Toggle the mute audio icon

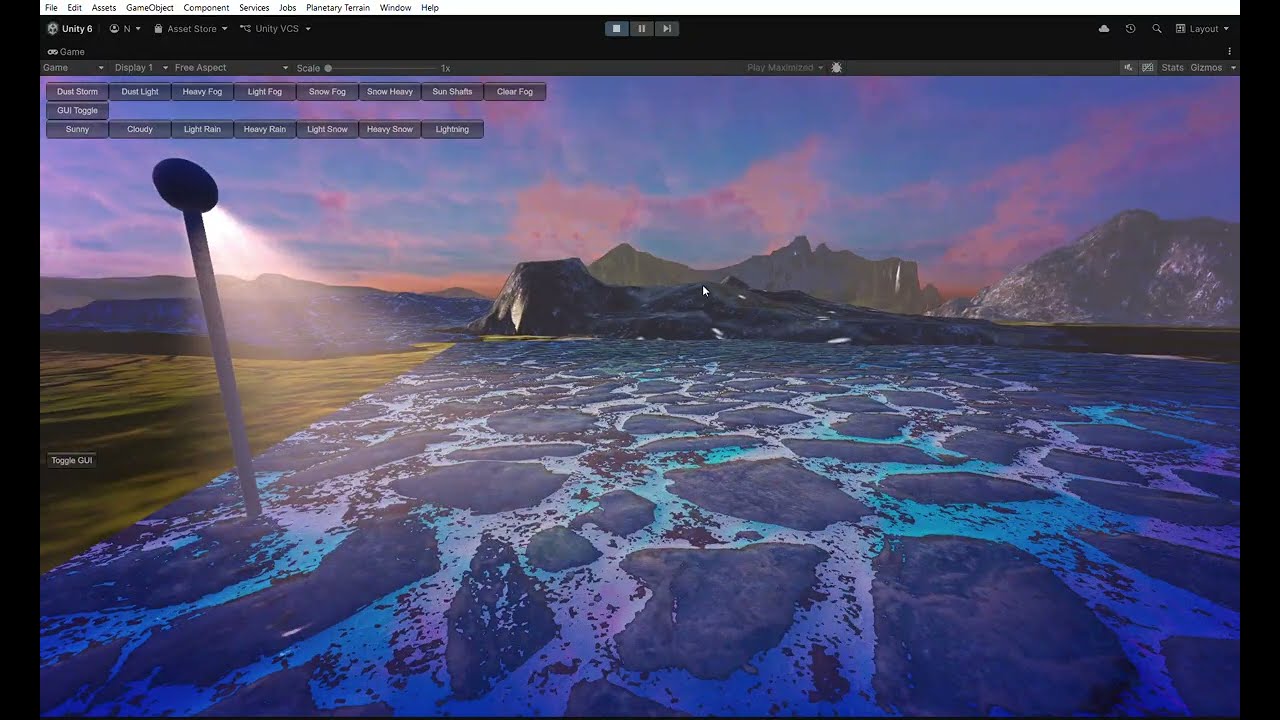tap(1128, 68)
